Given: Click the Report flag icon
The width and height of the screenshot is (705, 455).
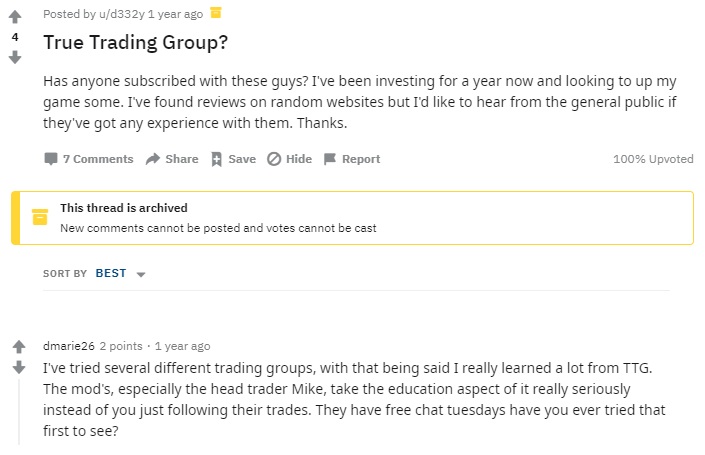Looking at the screenshot, I should 330,159.
